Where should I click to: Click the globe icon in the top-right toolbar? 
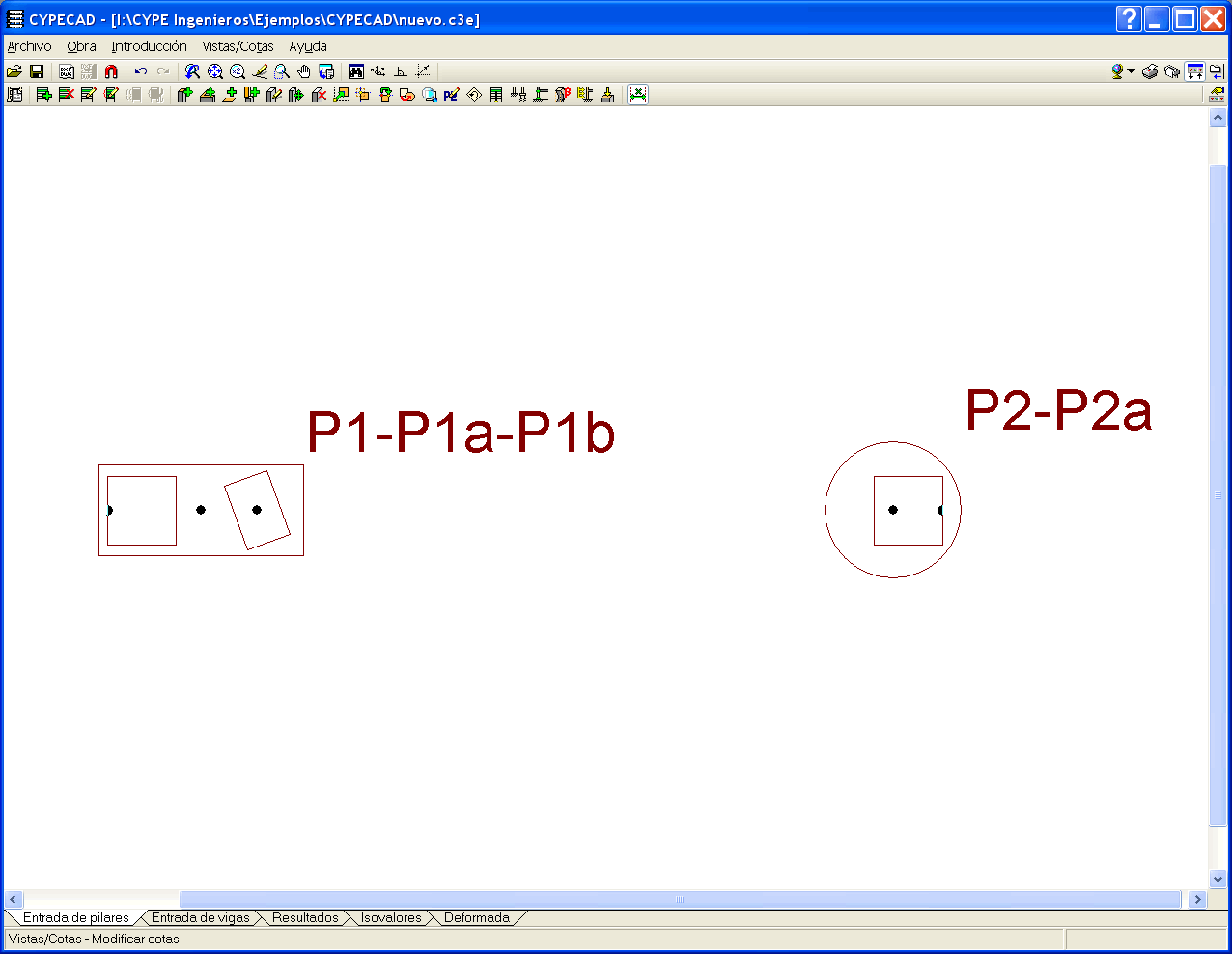pos(1118,71)
